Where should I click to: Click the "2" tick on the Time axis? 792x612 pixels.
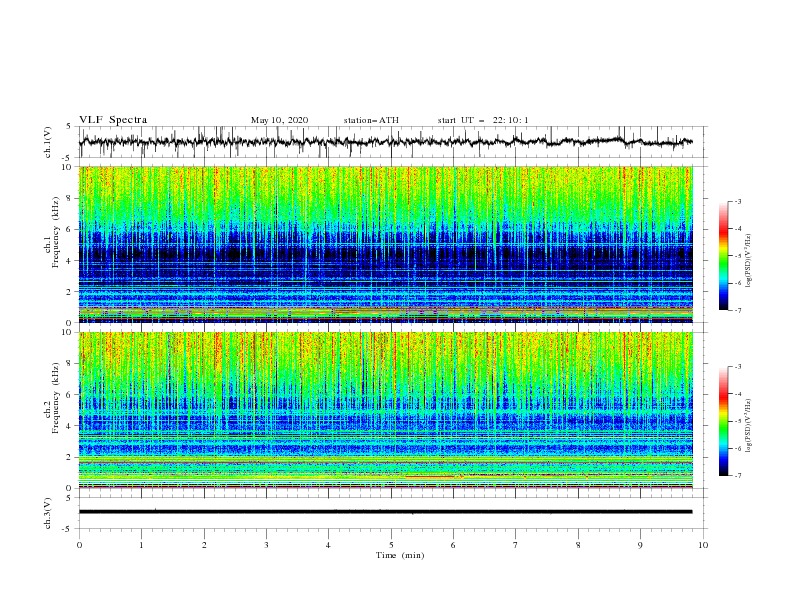tap(204, 545)
